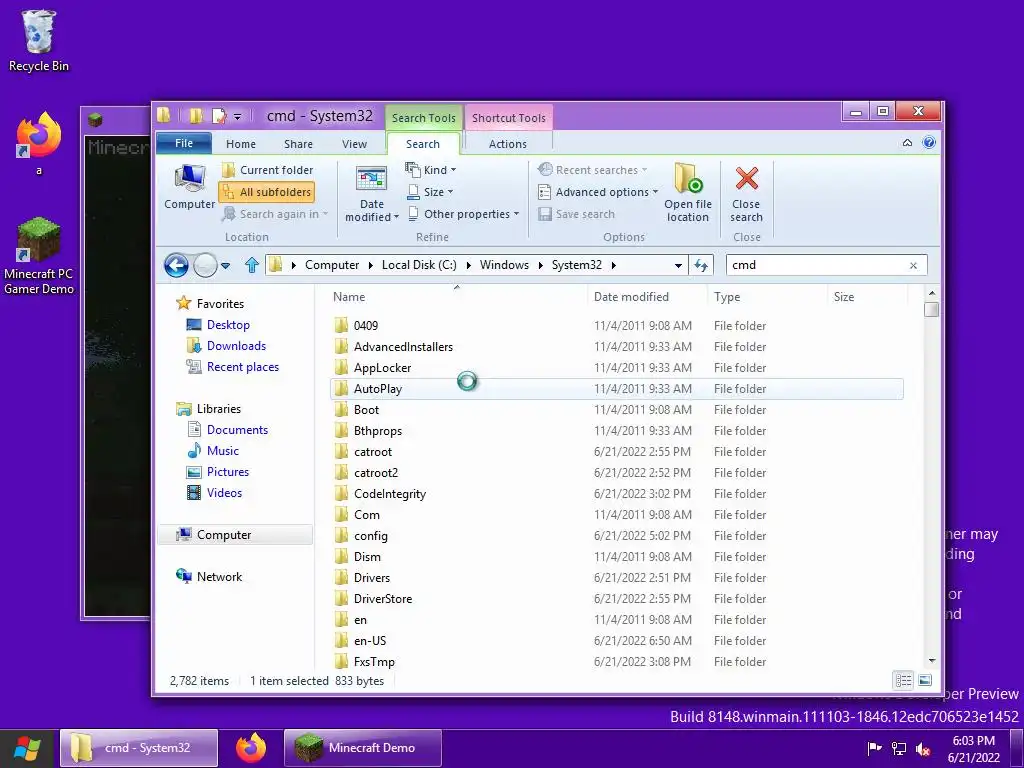Switch to Minecraft Demo taskbar button

tap(362, 748)
